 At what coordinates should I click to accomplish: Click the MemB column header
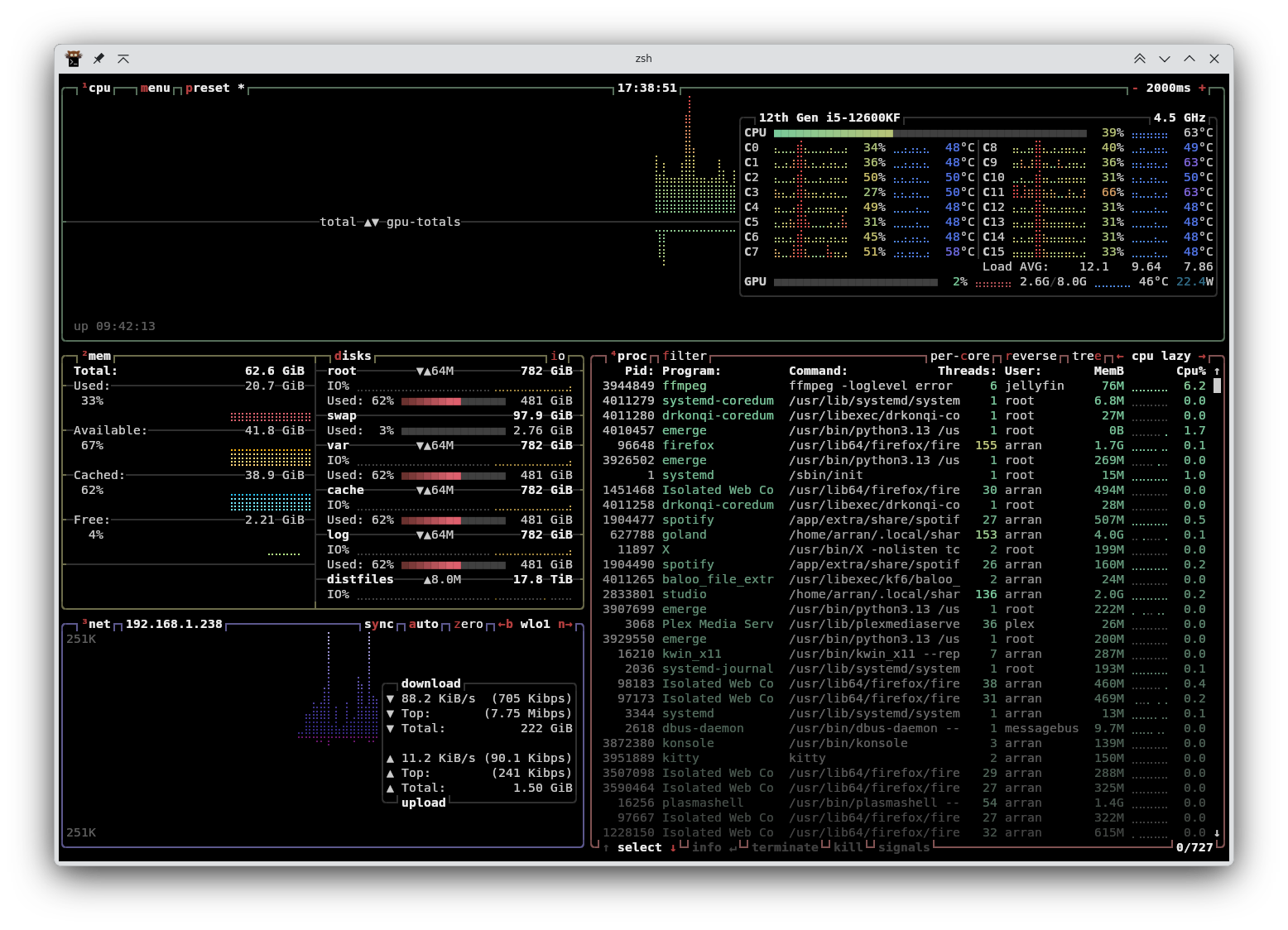tap(1109, 372)
